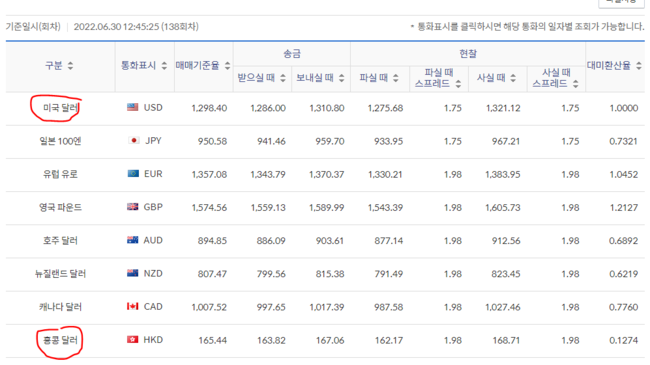Sort by 대미환산율 column arrows
Image resolution: width=650 pixels, height=365 pixels.
tap(639, 66)
